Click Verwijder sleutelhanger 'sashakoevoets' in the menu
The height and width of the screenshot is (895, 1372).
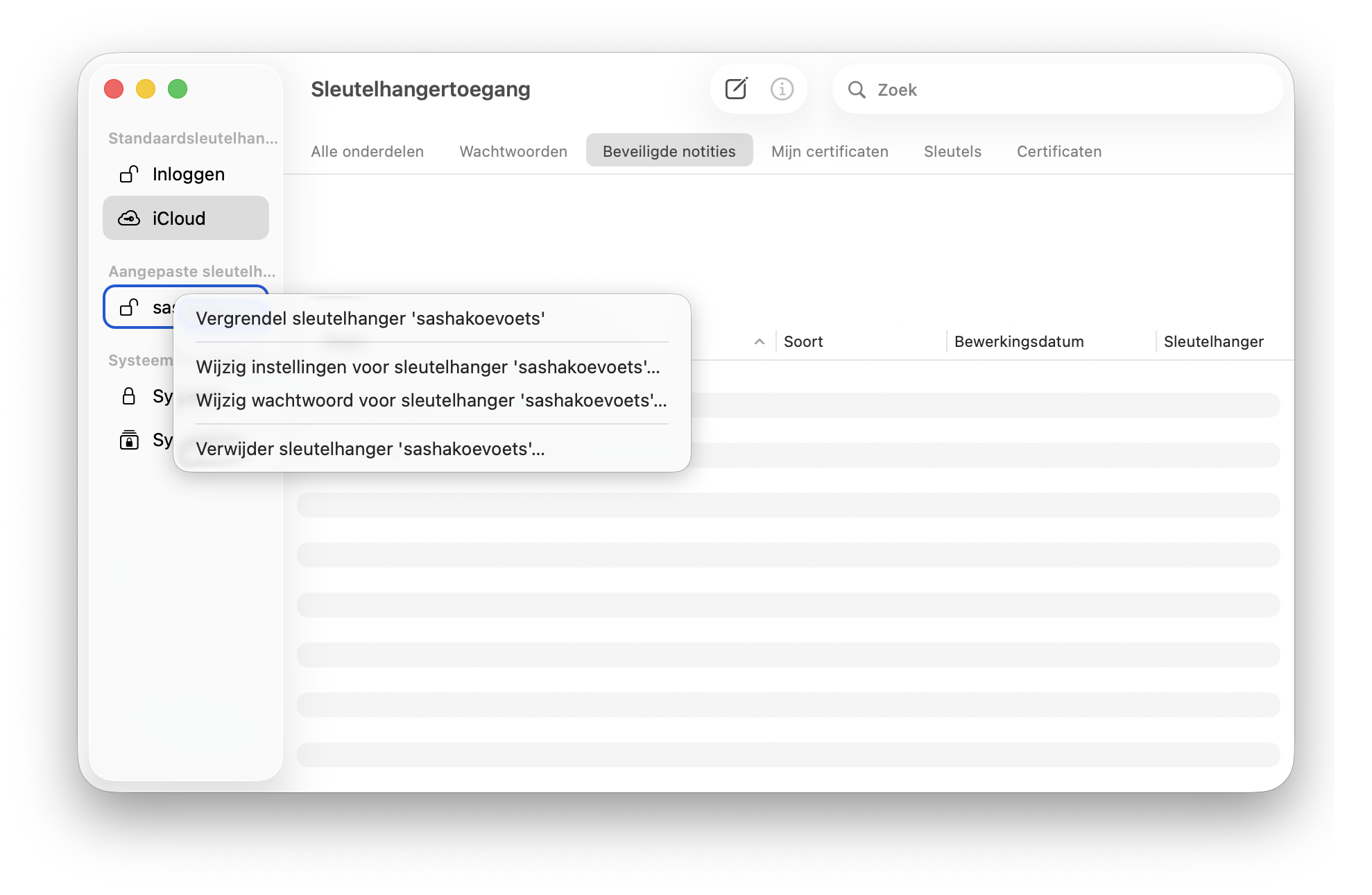coord(370,449)
